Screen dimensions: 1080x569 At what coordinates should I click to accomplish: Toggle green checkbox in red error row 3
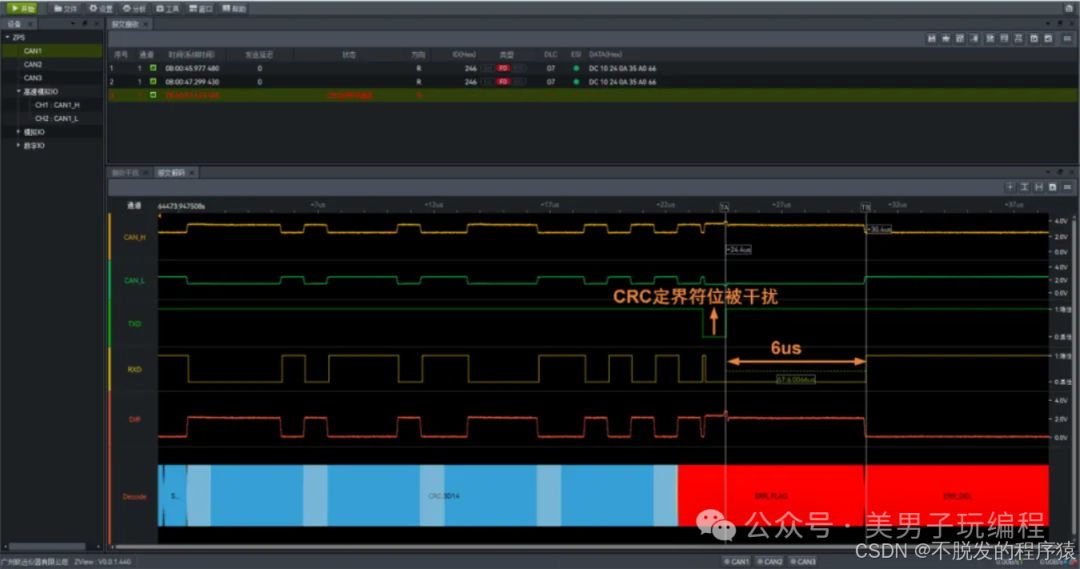point(153,95)
